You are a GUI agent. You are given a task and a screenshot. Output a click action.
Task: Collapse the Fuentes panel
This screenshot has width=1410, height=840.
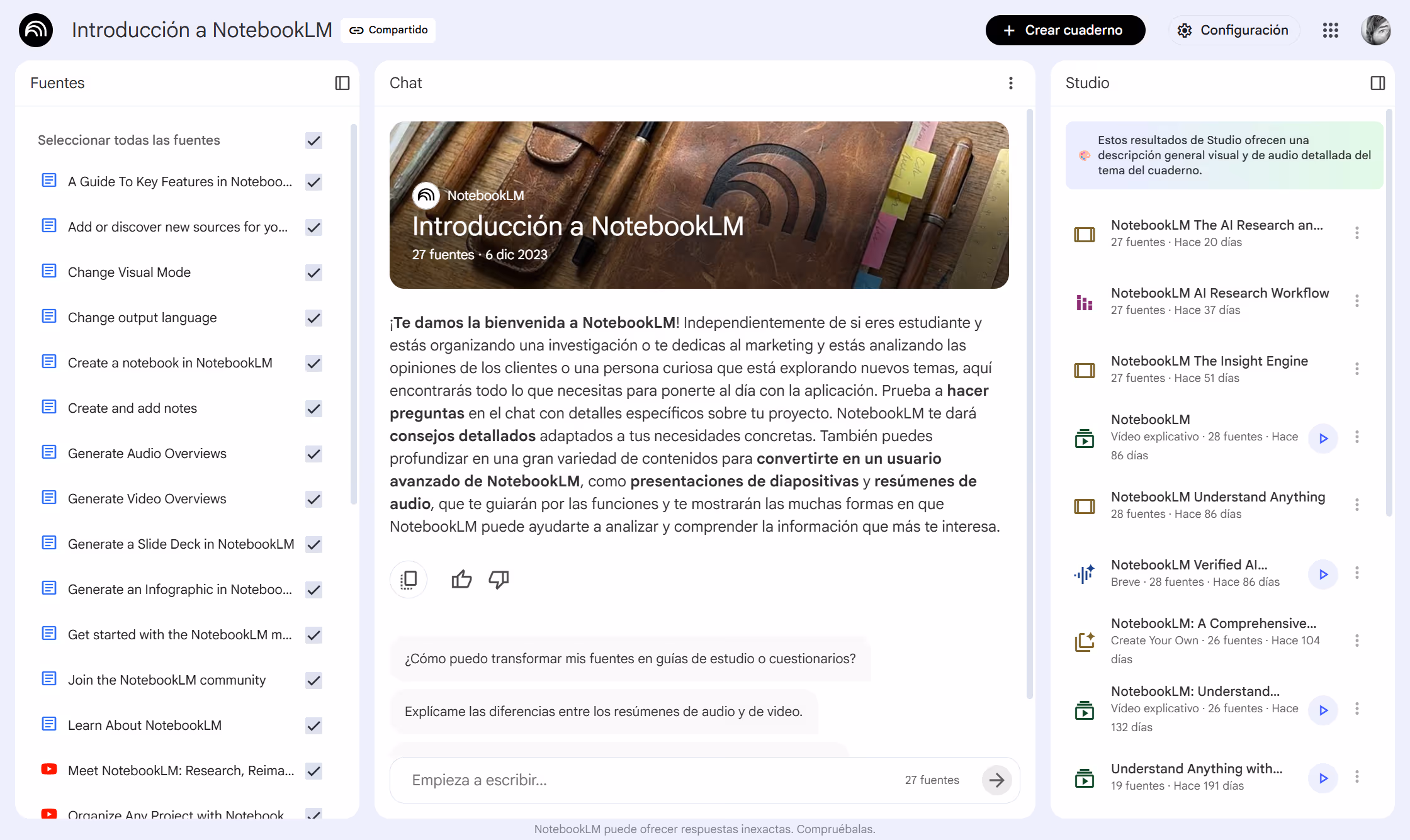[342, 83]
